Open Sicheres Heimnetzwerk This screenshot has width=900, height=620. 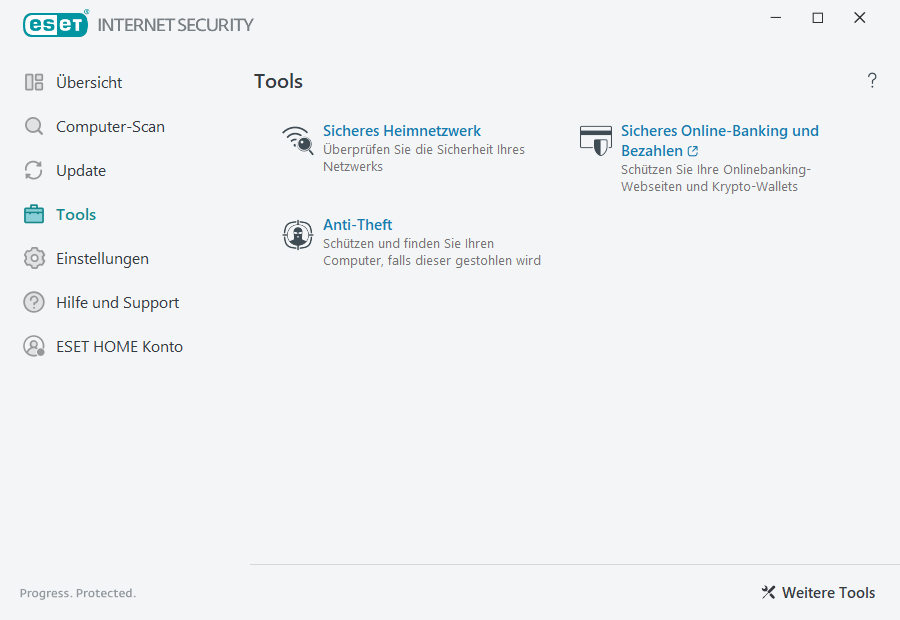[401, 130]
